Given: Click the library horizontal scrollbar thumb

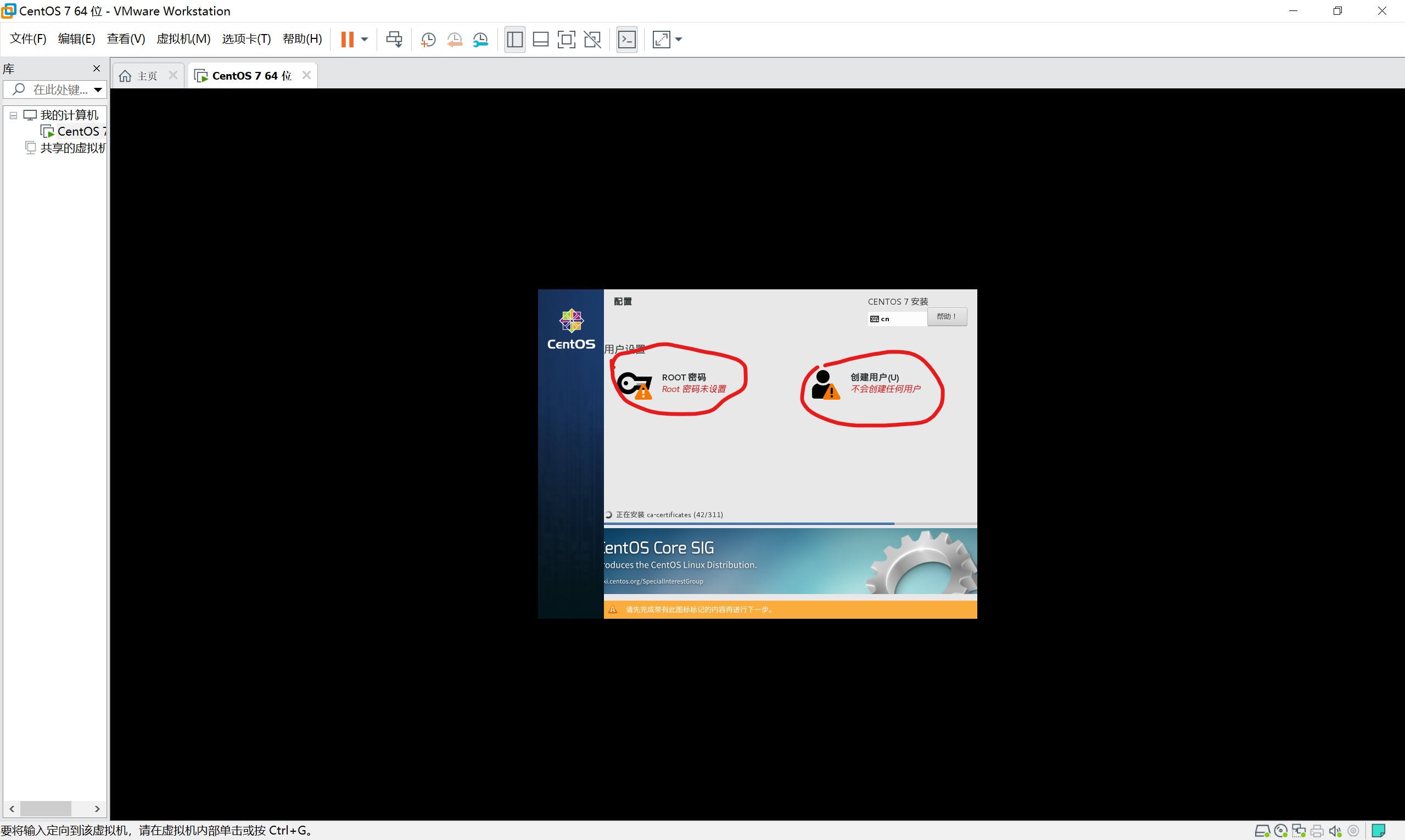Looking at the screenshot, I should (45, 808).
